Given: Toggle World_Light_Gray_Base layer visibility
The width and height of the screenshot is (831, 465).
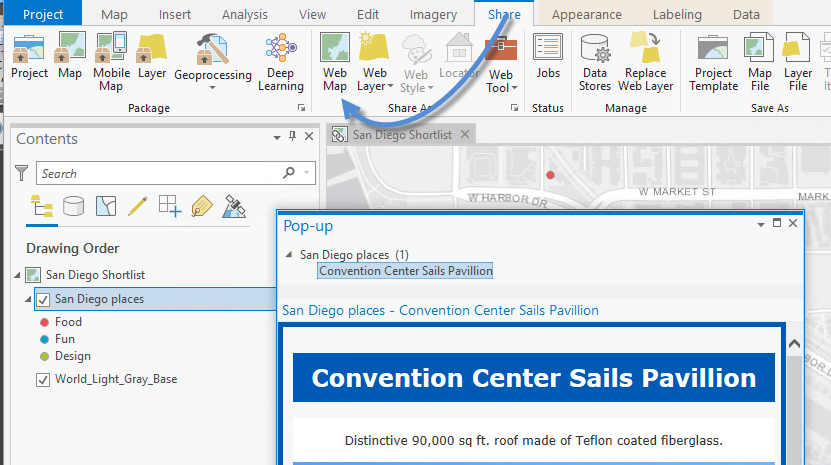Looking at the screenshot, I should [x=43, y=380].
